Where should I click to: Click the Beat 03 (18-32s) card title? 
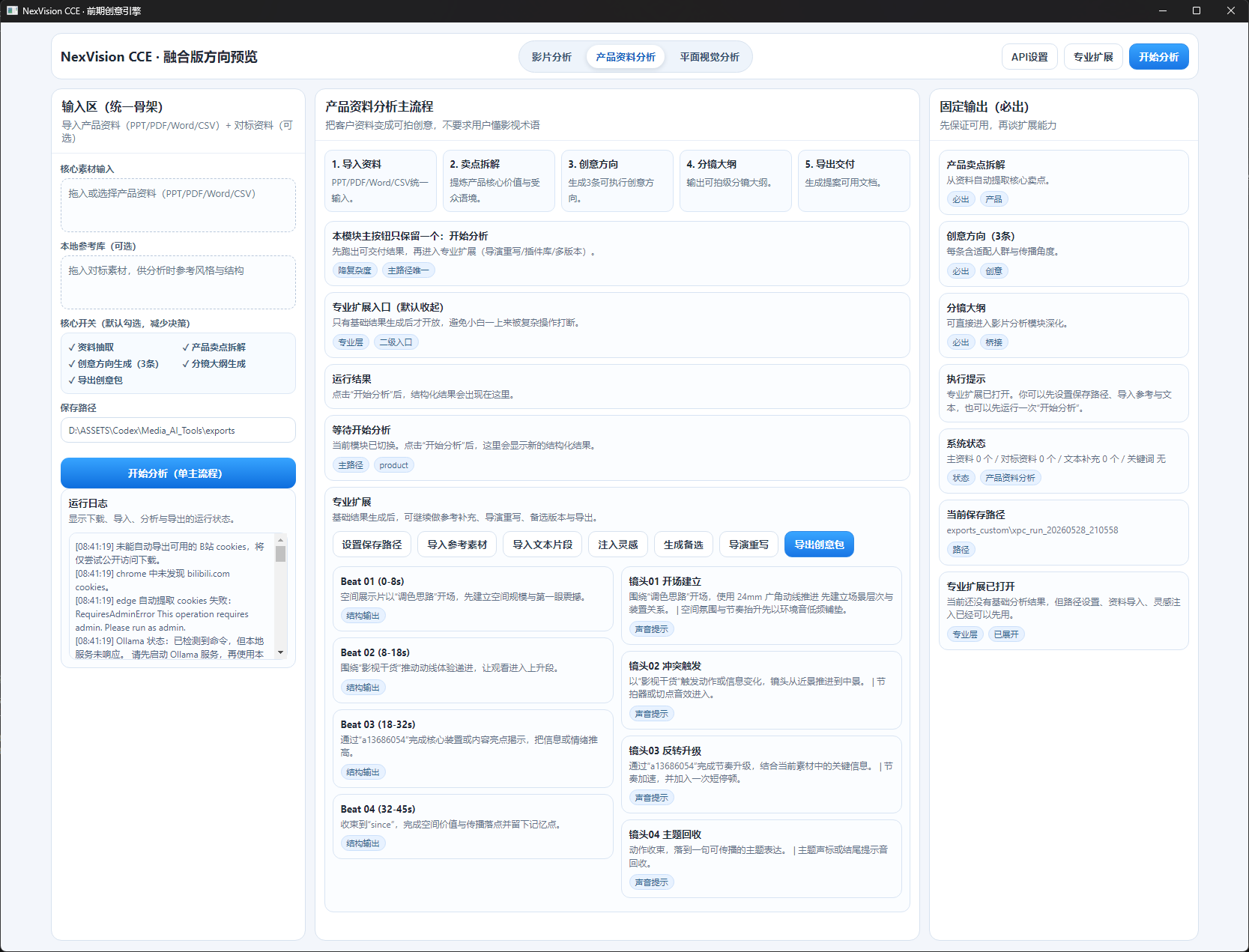click(x=378, y=725)
